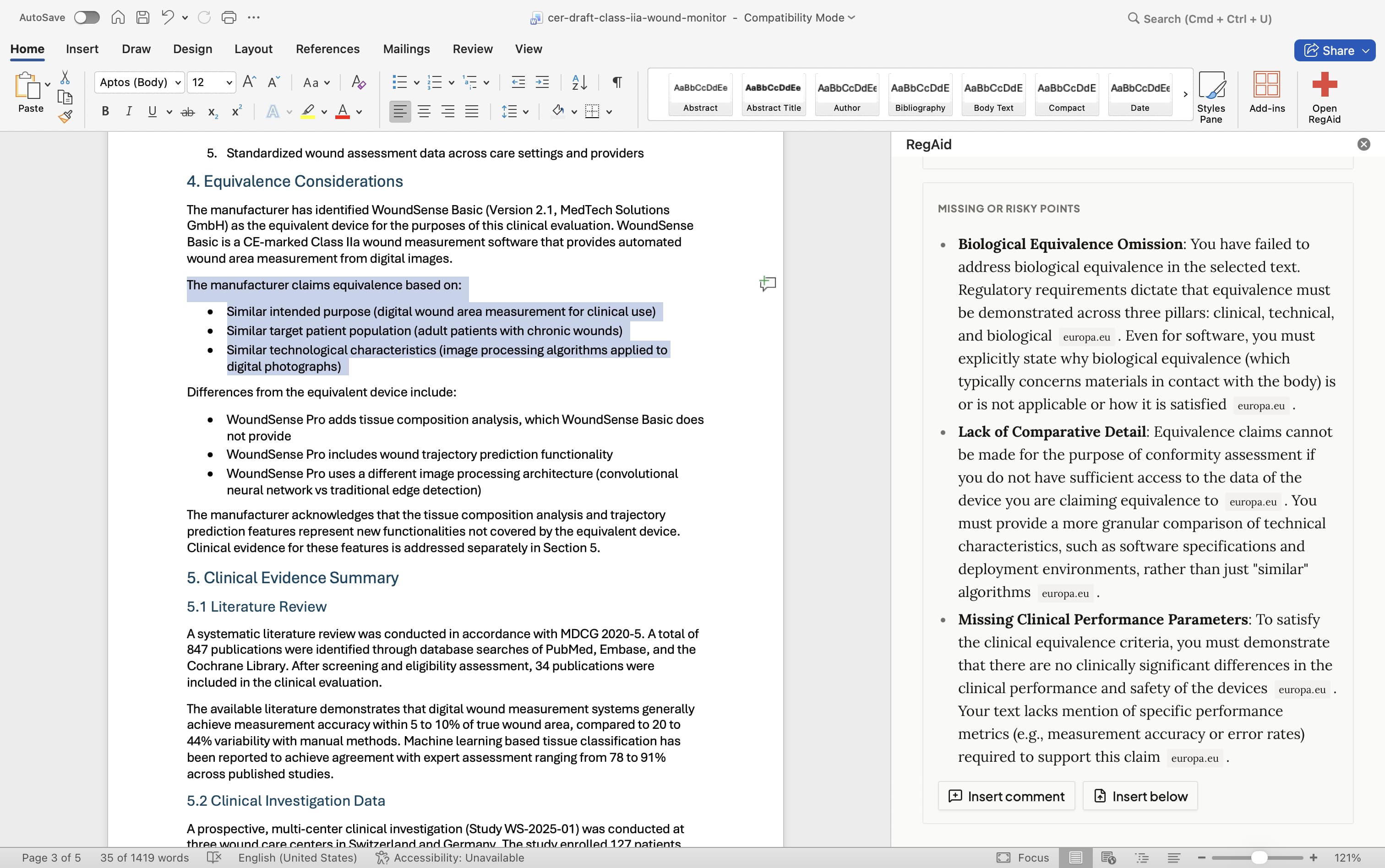Screen dimensions: 1385x868
Task: Click the Search field
Action: point(1199,18)
